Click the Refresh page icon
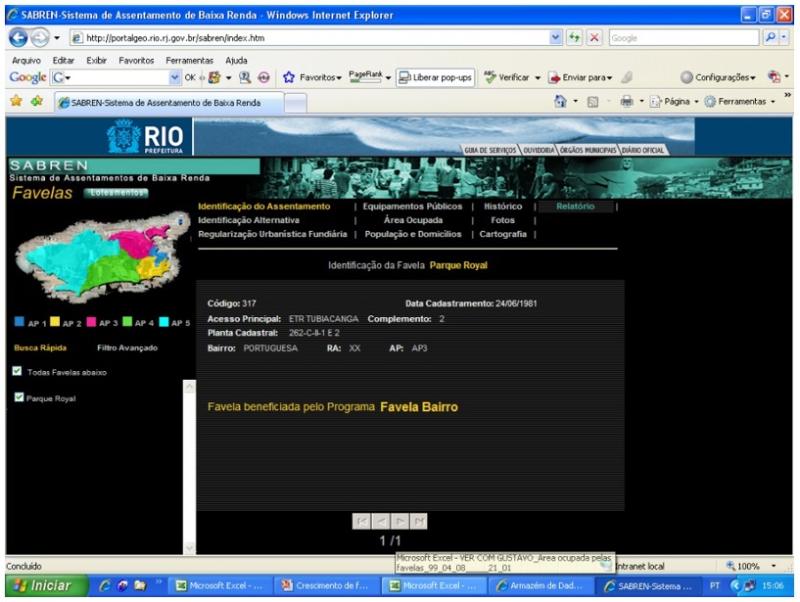800x602 pixels. (x=576, y=37)
